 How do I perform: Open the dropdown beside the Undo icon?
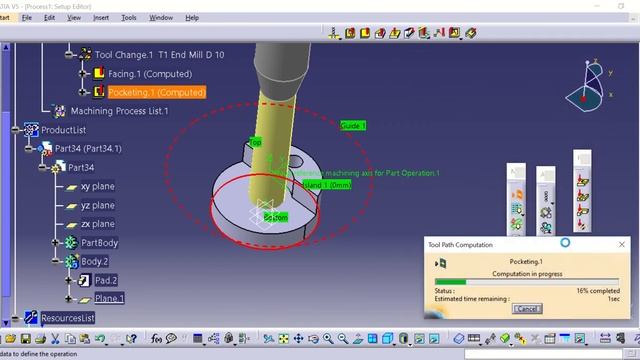[107, 344]
